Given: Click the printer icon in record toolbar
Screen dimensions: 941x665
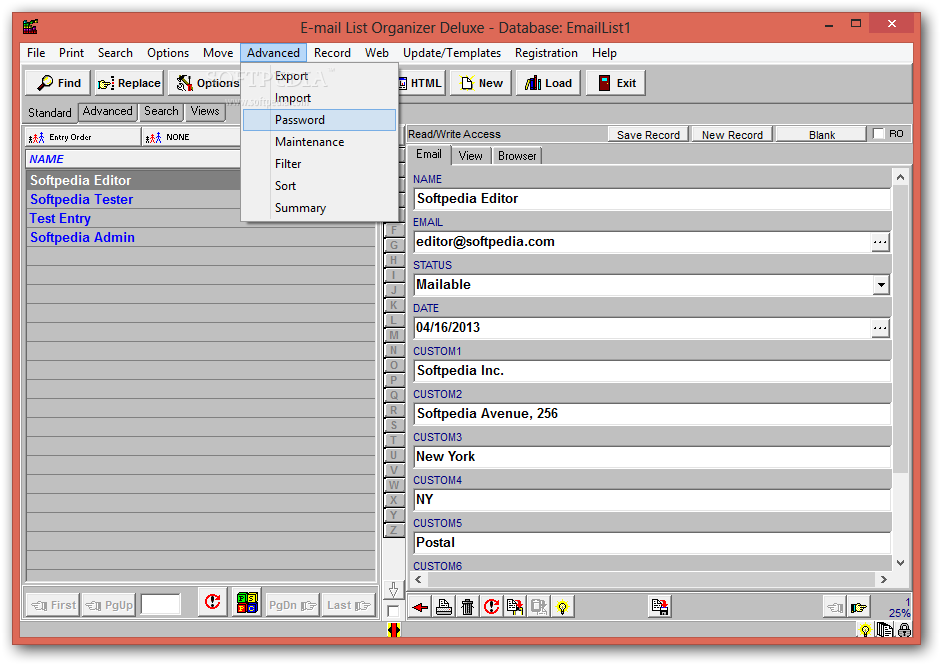Looking at the screenshot, I should tap(444, 607).
